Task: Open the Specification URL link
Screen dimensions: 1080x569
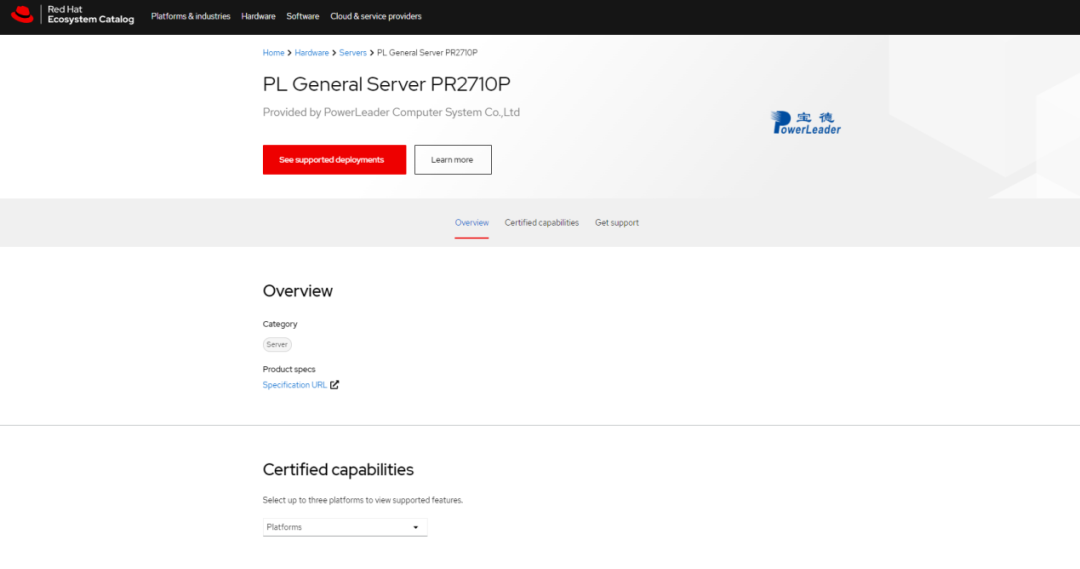Action: [294, 385]
